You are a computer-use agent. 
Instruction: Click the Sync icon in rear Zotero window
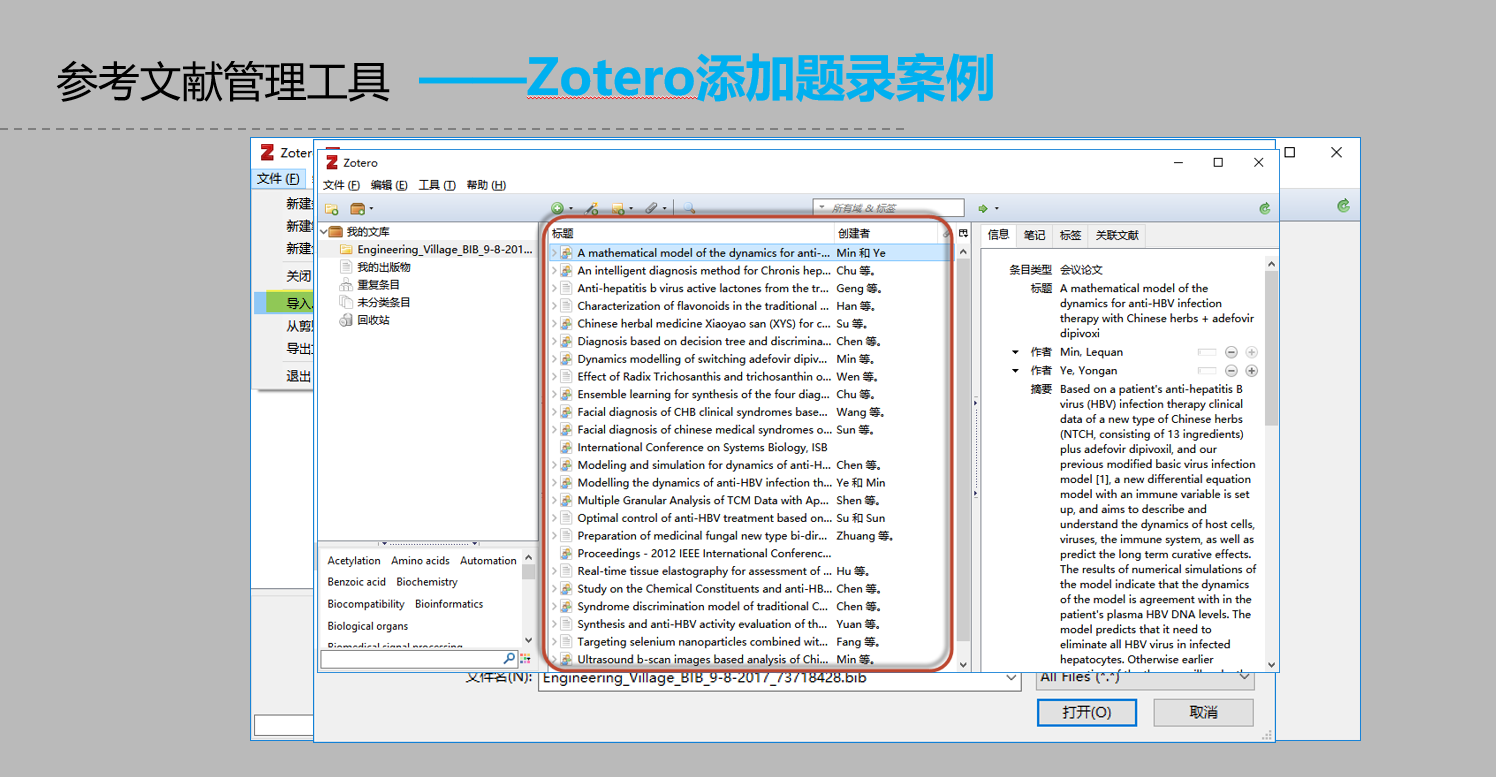tap(1343, 205)
